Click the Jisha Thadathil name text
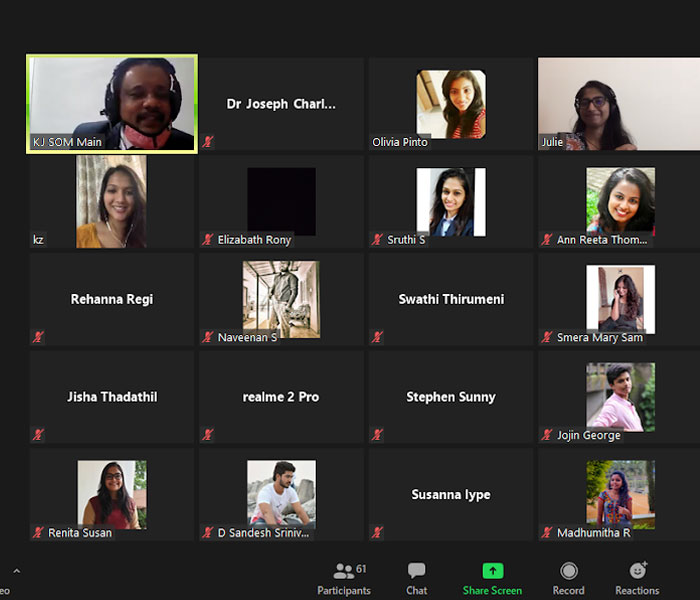Image resolution: width=700 pixels, height=600 pixels. click(x=112, y=397)
